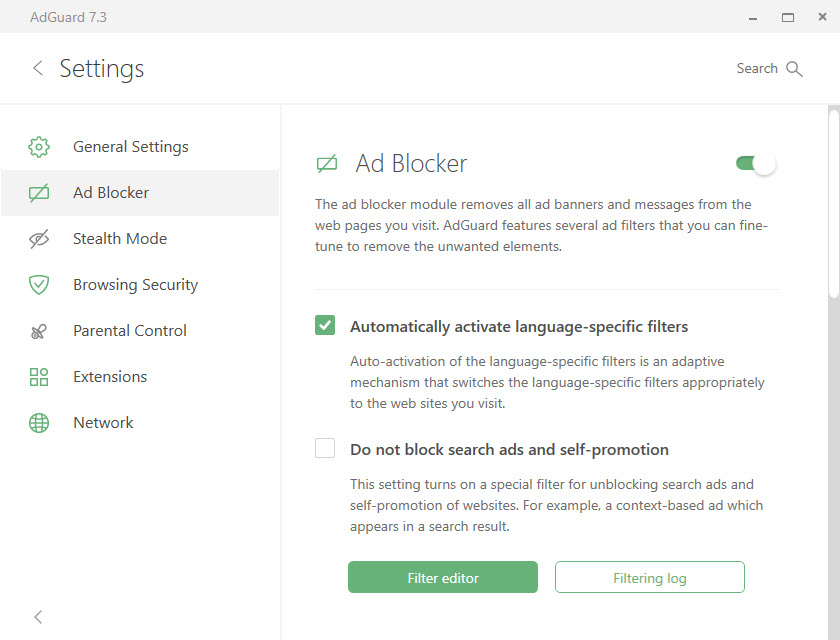Image resolution: width=840 pixels, height=640 pixels.
Task: Check do not block search ads box
Action: click(x=325, y=448)
